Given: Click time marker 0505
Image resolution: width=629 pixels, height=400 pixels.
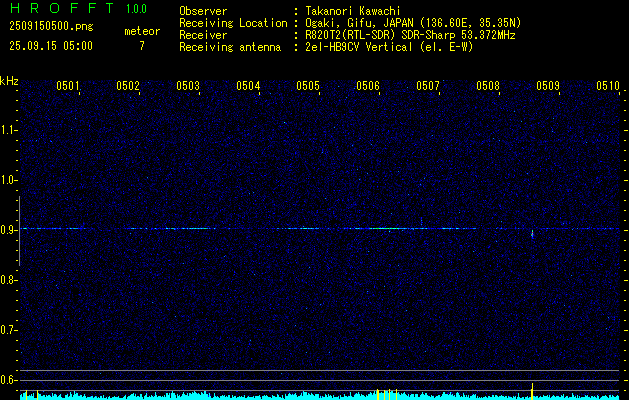Looking at the screenshot, I should 308,86.
